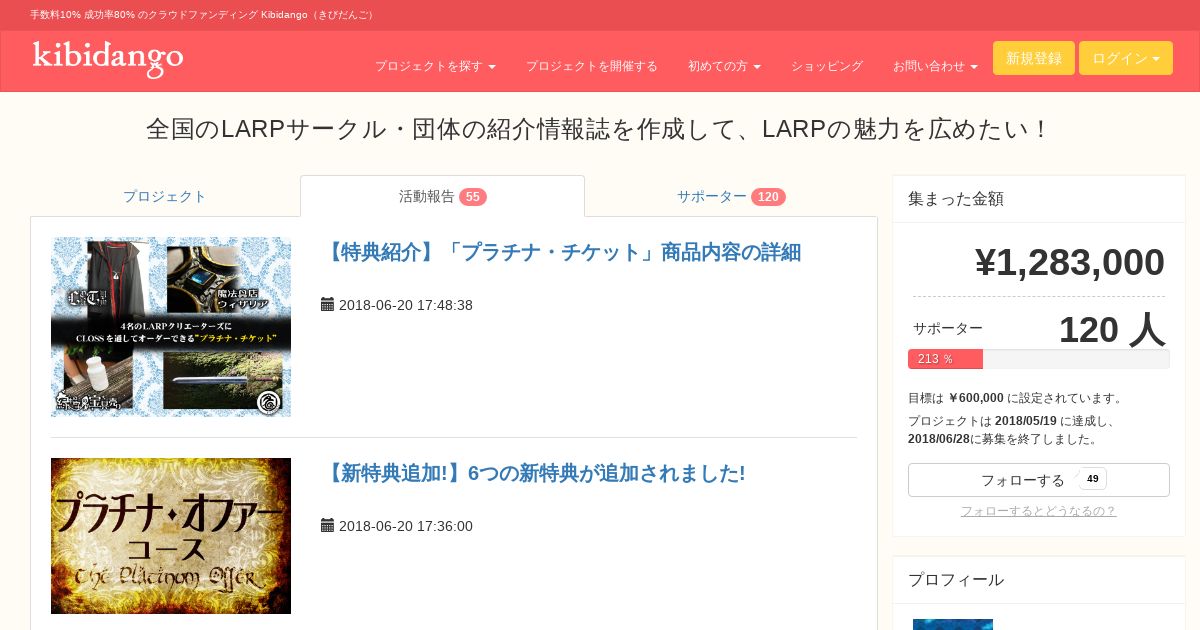Open フォローするとどうなるの？ link
1200x630 pixels.
coord(1039,511)
